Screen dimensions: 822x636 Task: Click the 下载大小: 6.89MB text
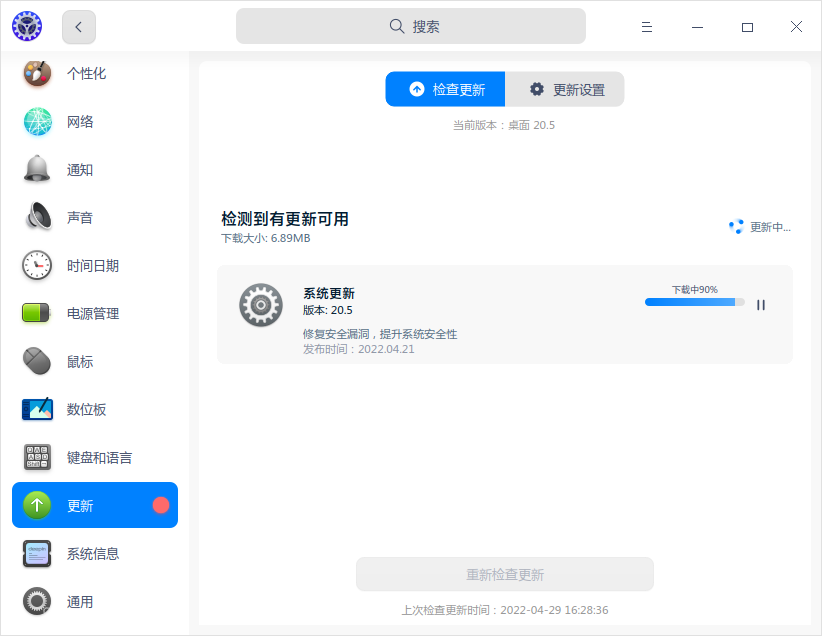(266, 238)
